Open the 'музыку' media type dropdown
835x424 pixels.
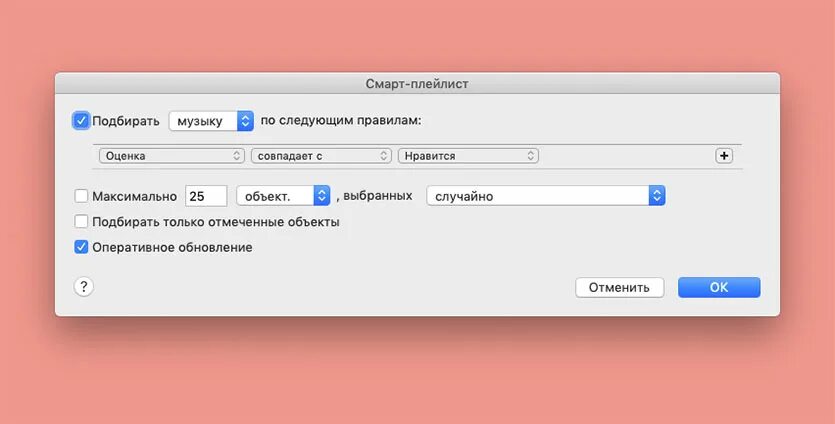211,121
